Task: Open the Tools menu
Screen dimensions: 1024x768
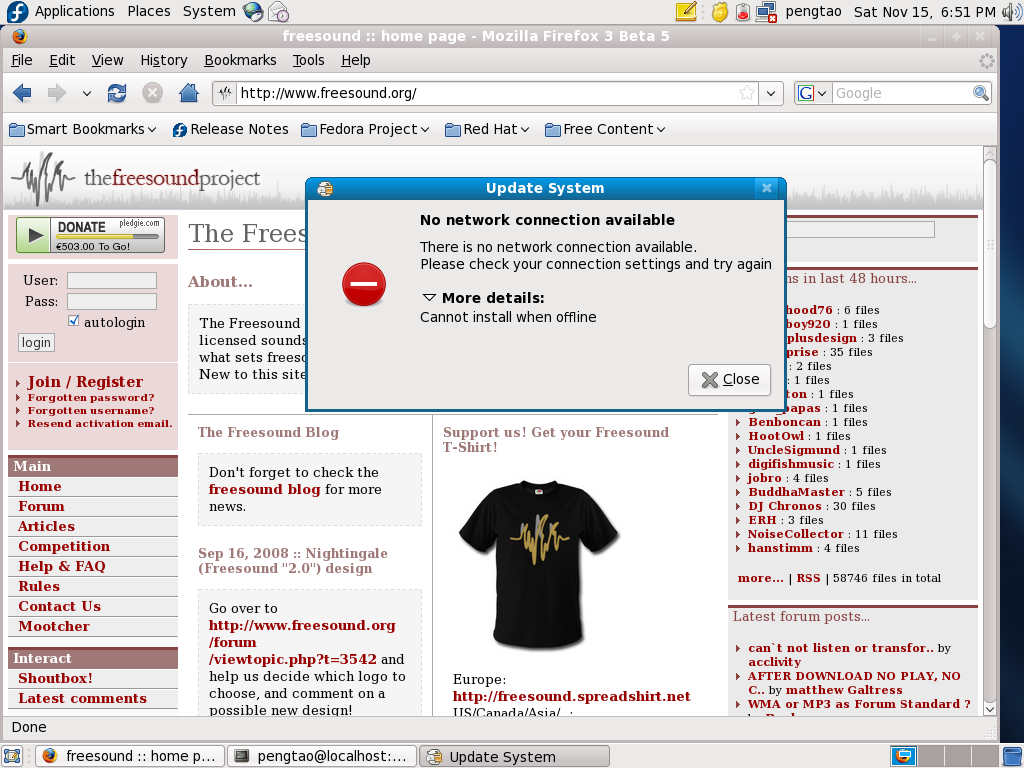Action: coord(308,60)
